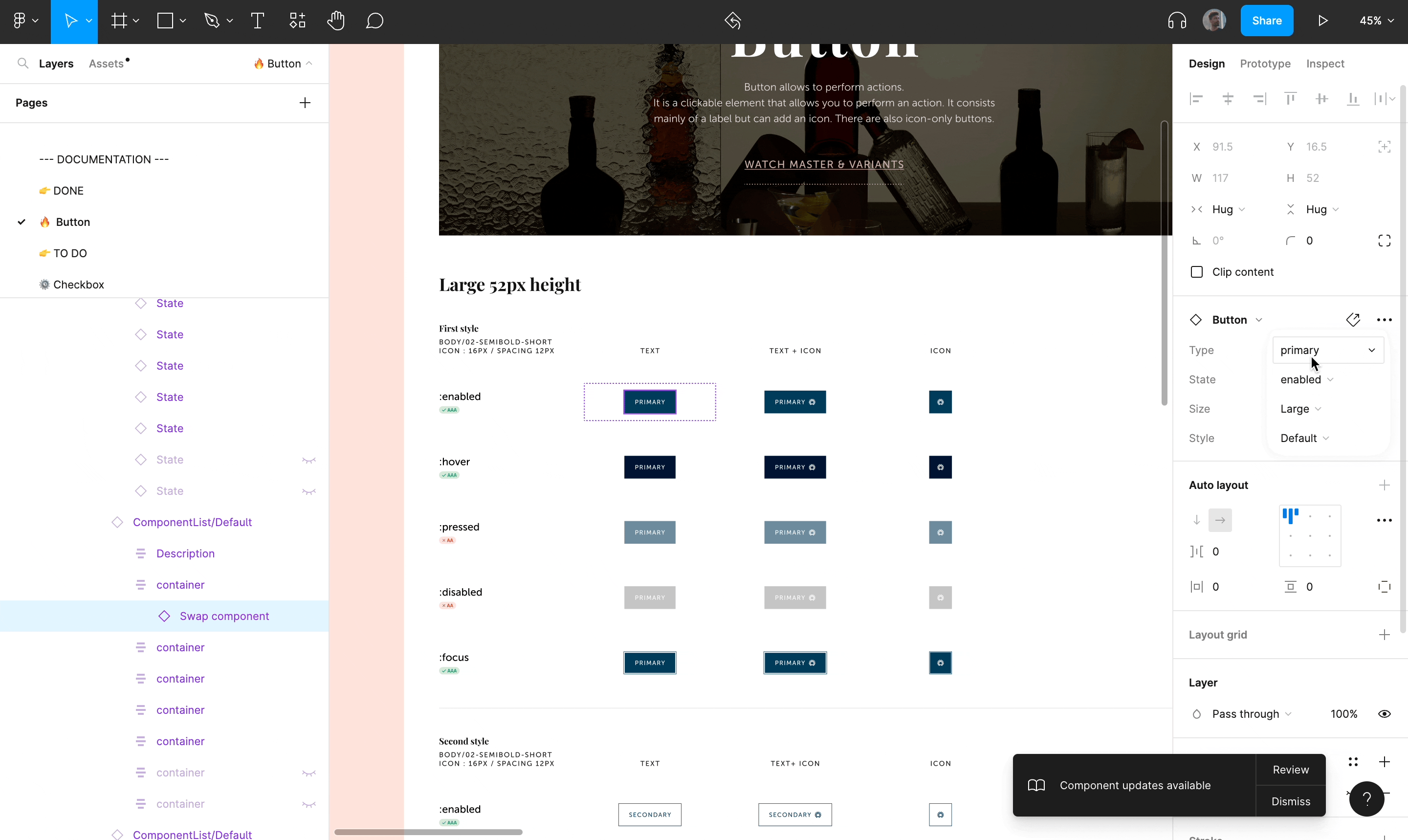Start audio conversation with headphones icon
Screen dimensions: 1408x840
[1177, 21]
